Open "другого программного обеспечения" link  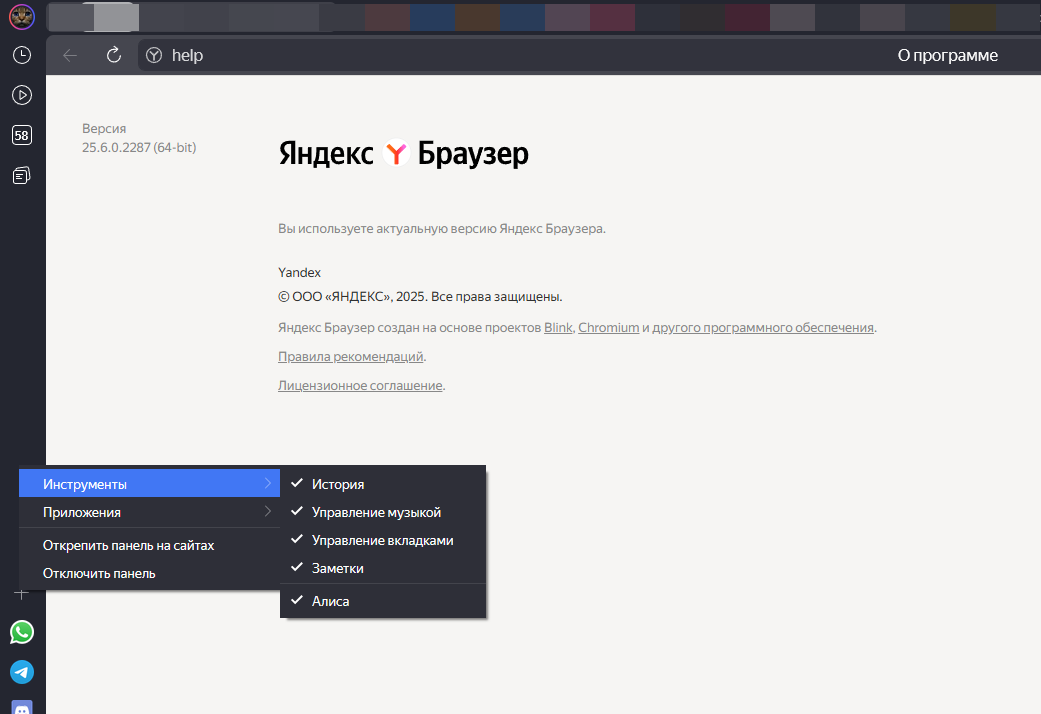click(x=763, y=327)
